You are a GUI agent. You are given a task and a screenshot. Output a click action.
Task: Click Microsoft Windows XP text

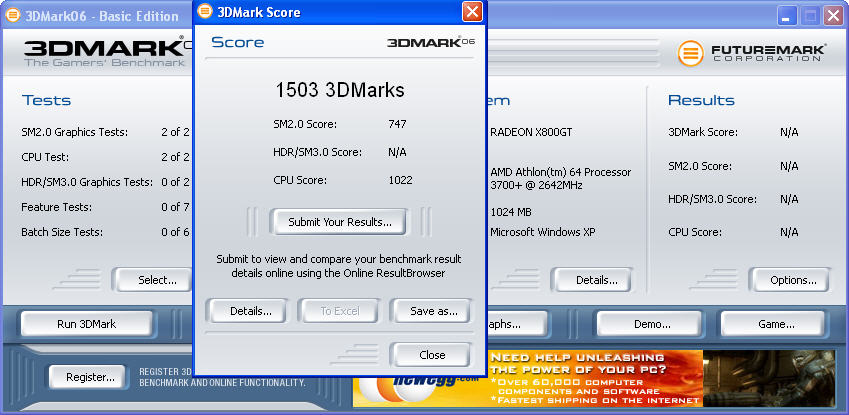pos(543,232)
